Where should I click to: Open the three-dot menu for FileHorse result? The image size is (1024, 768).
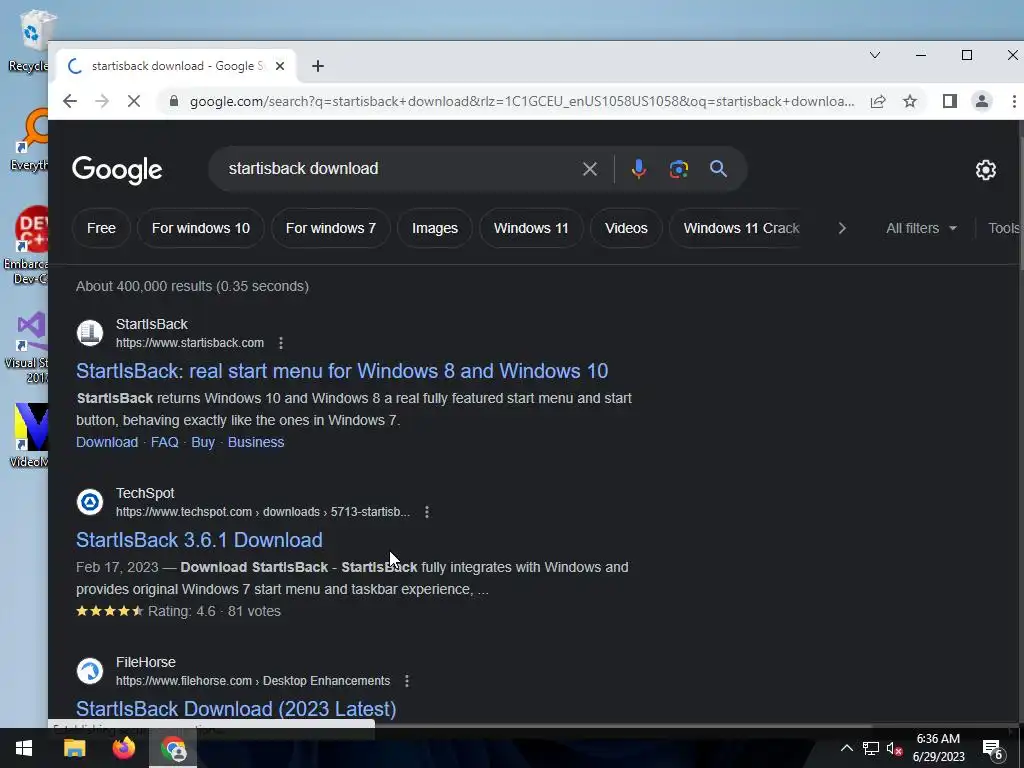point(407,681)
